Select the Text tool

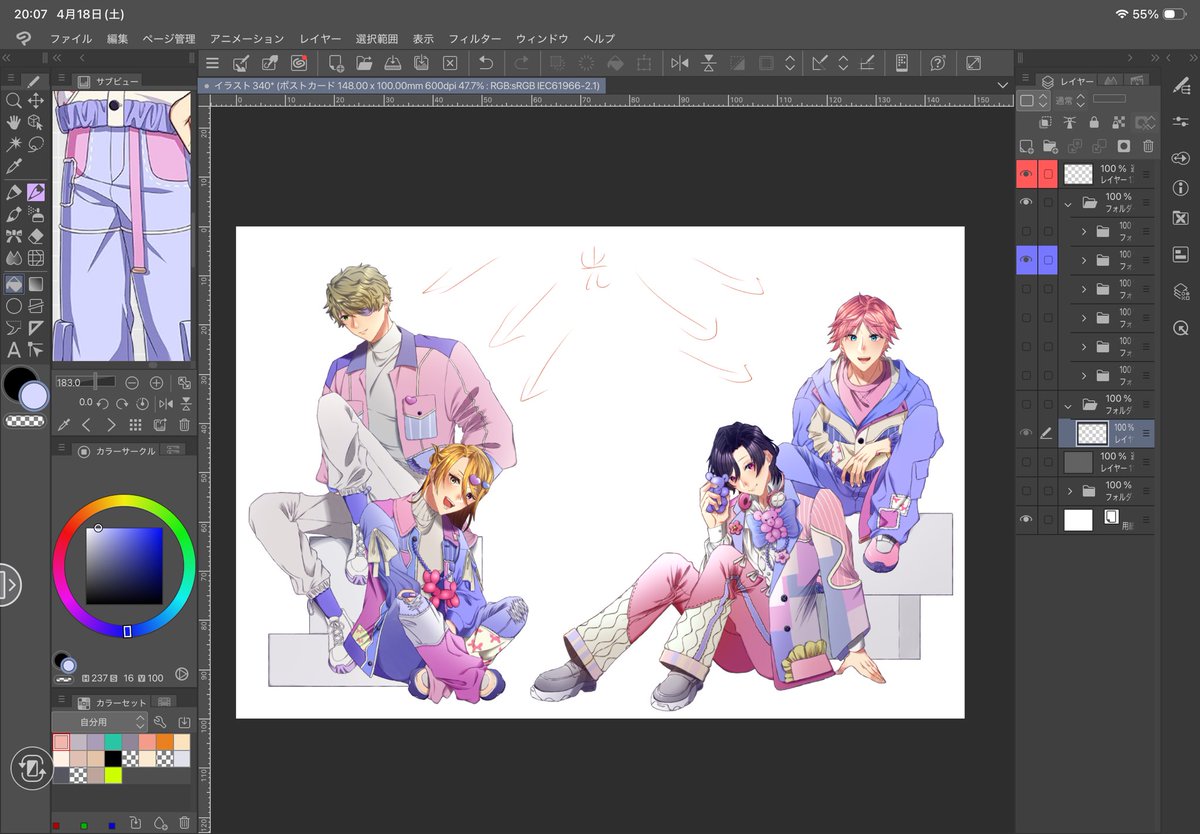tap(15, 348)
